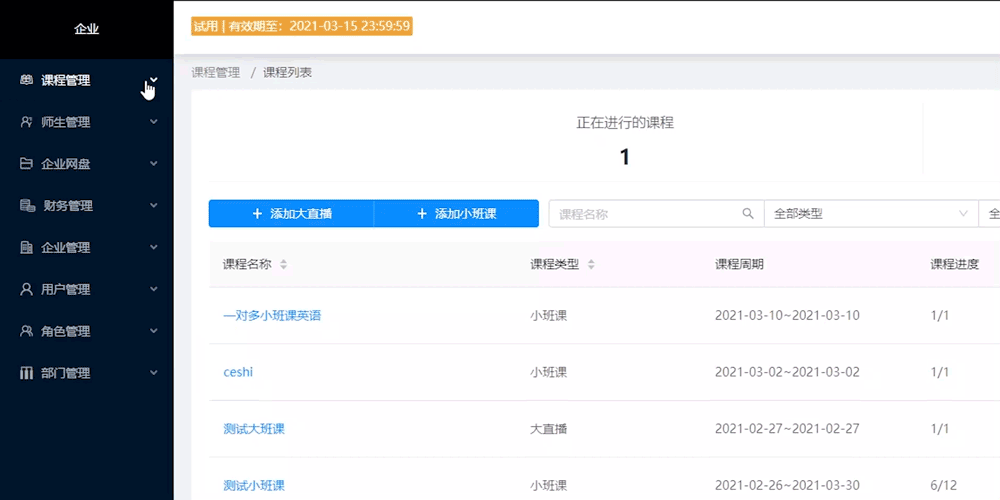
Task: Click the 部门管理 department icon
Action: click(x=26, y=373)
